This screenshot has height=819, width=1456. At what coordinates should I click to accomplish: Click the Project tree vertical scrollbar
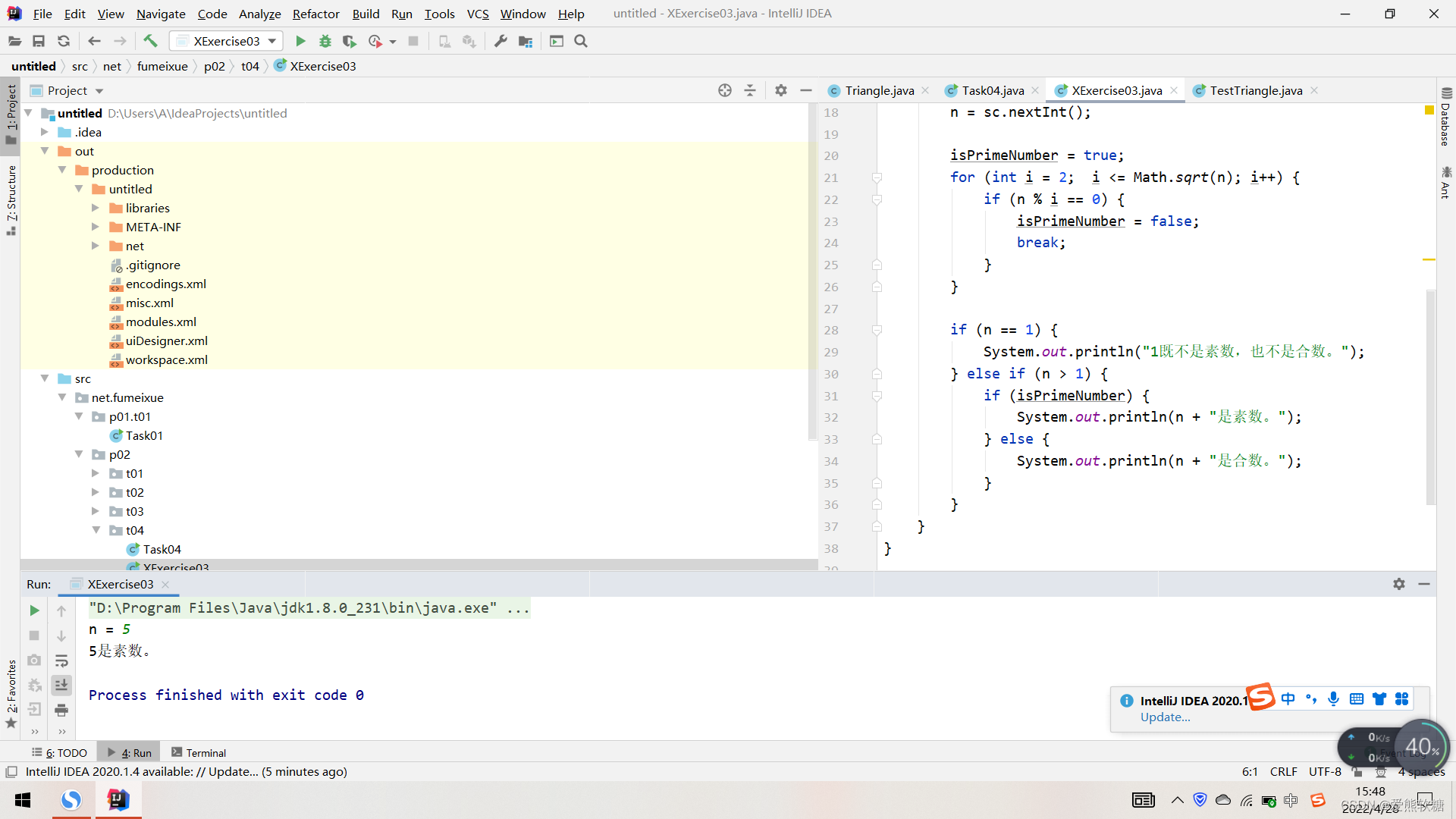[813, 273]
